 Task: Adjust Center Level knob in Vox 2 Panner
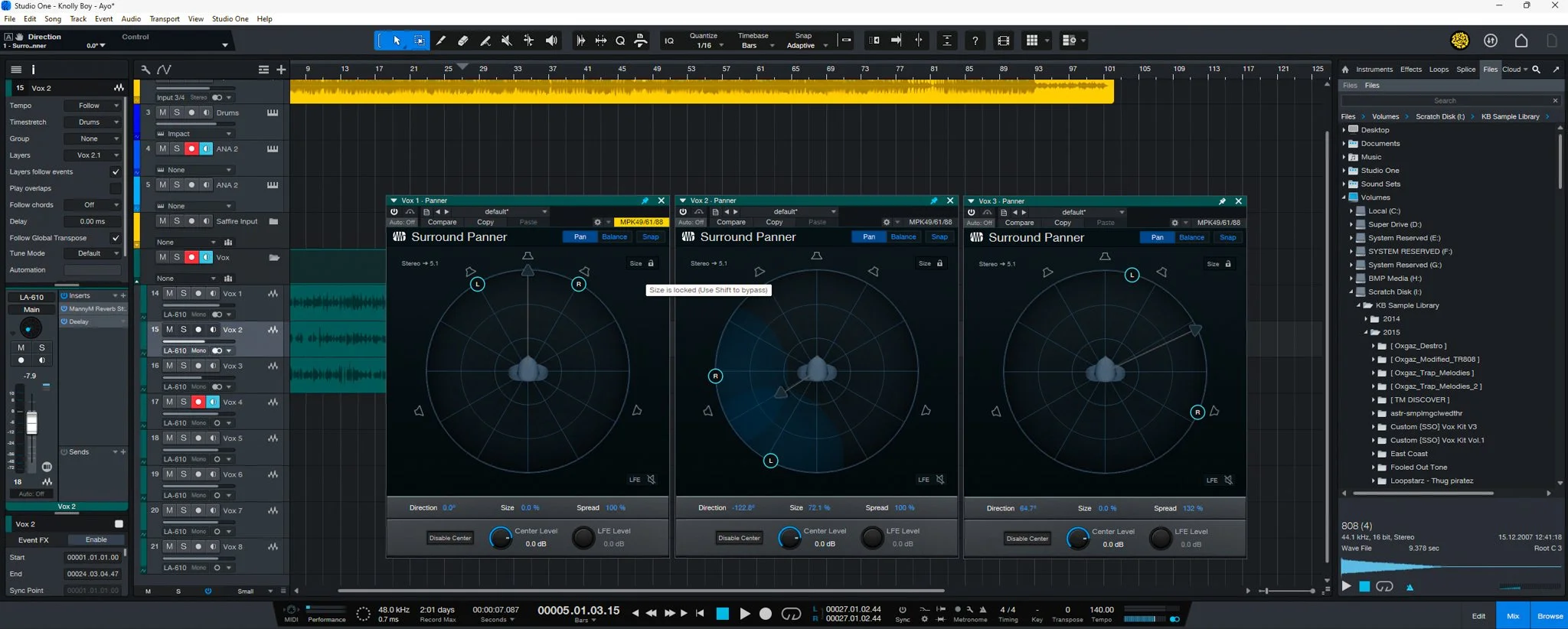(x=790, y=538)
